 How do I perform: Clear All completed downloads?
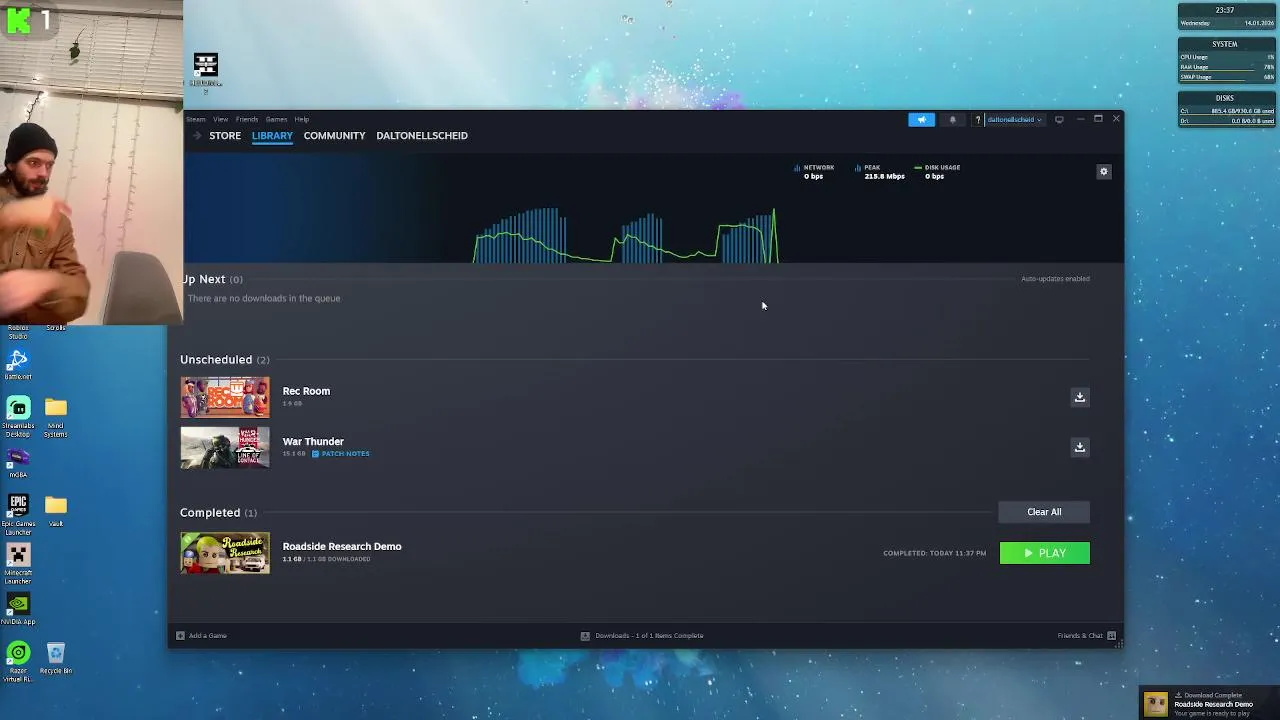[1044, 512]
